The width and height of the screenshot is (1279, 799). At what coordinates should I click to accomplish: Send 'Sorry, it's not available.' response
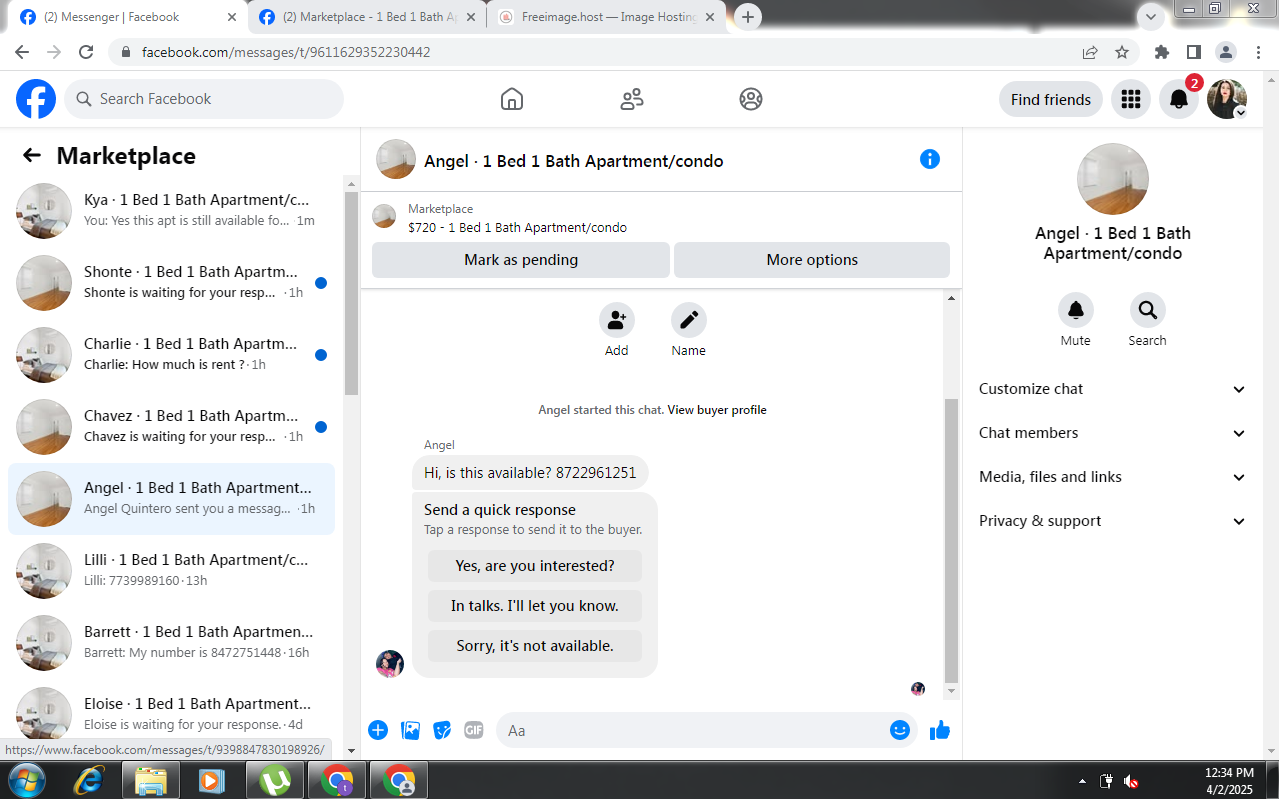(x=535, y=646)
